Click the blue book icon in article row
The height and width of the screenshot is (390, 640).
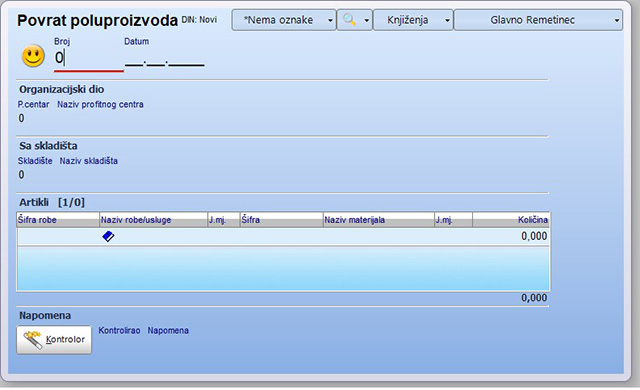pyautogui.click(x=108, y=236)
